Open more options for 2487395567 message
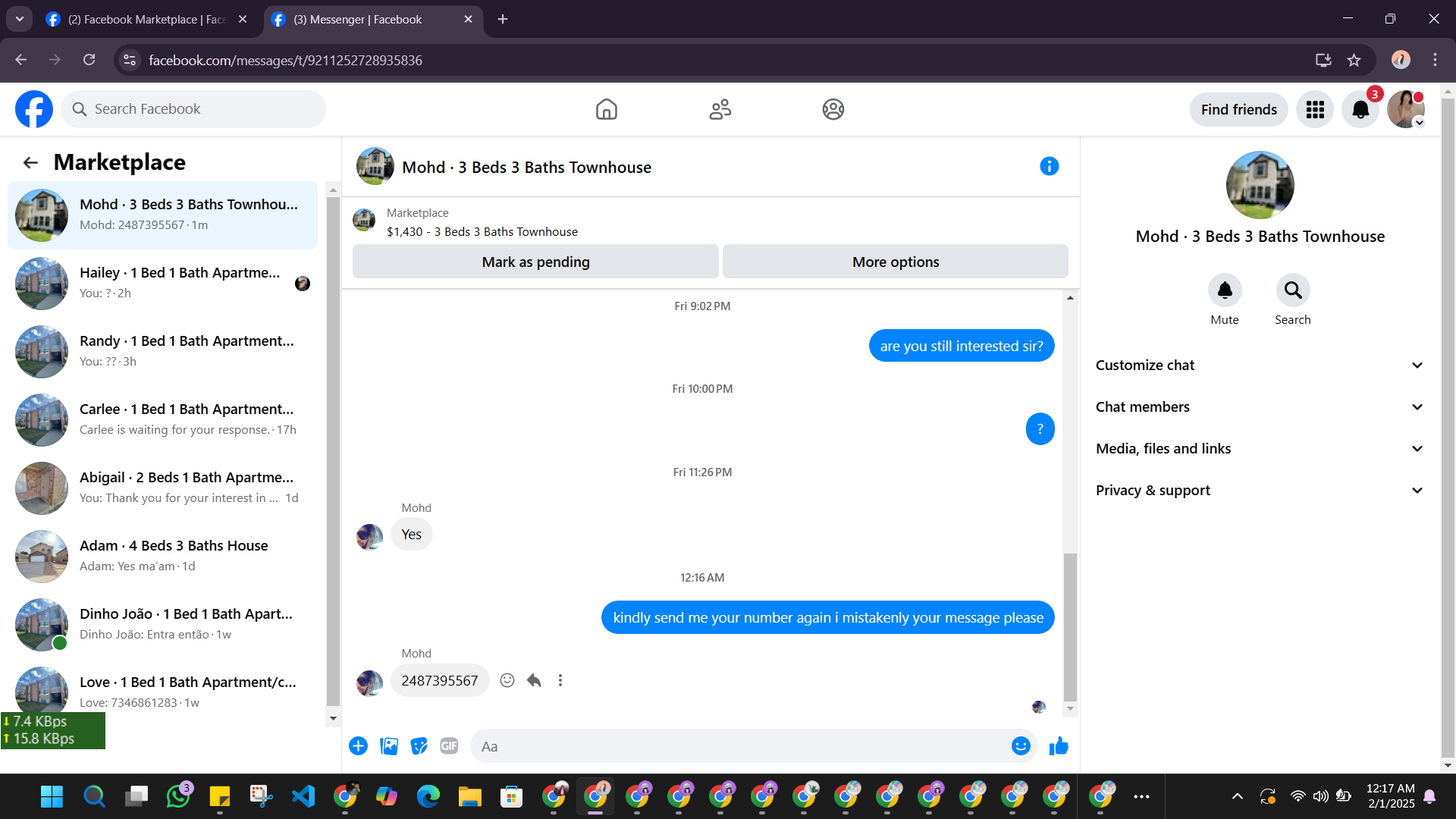1456x819 pixels. [560, 680]
